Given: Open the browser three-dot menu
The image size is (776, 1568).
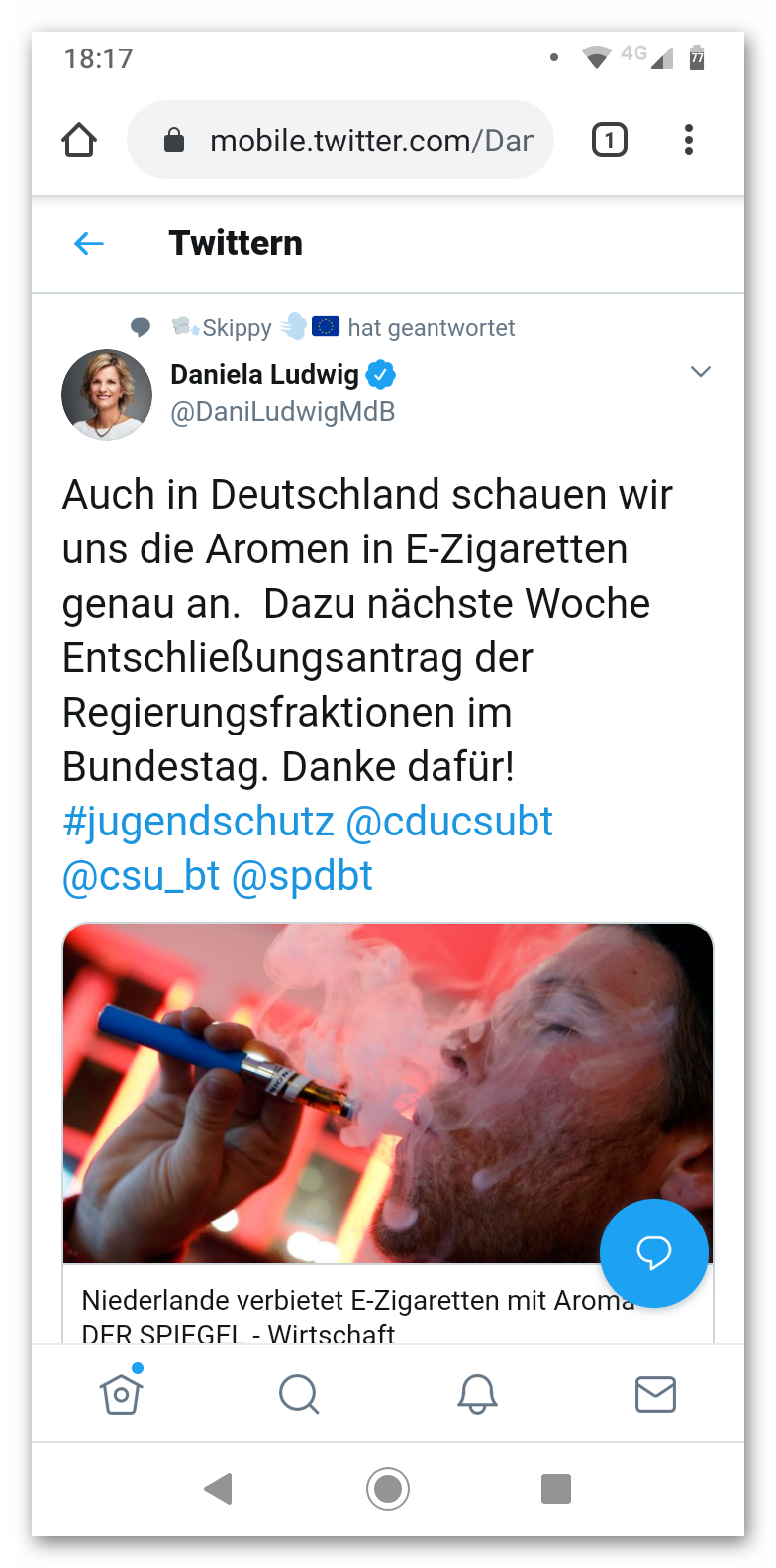Looking at the screenshot, I should coord(689,140).
